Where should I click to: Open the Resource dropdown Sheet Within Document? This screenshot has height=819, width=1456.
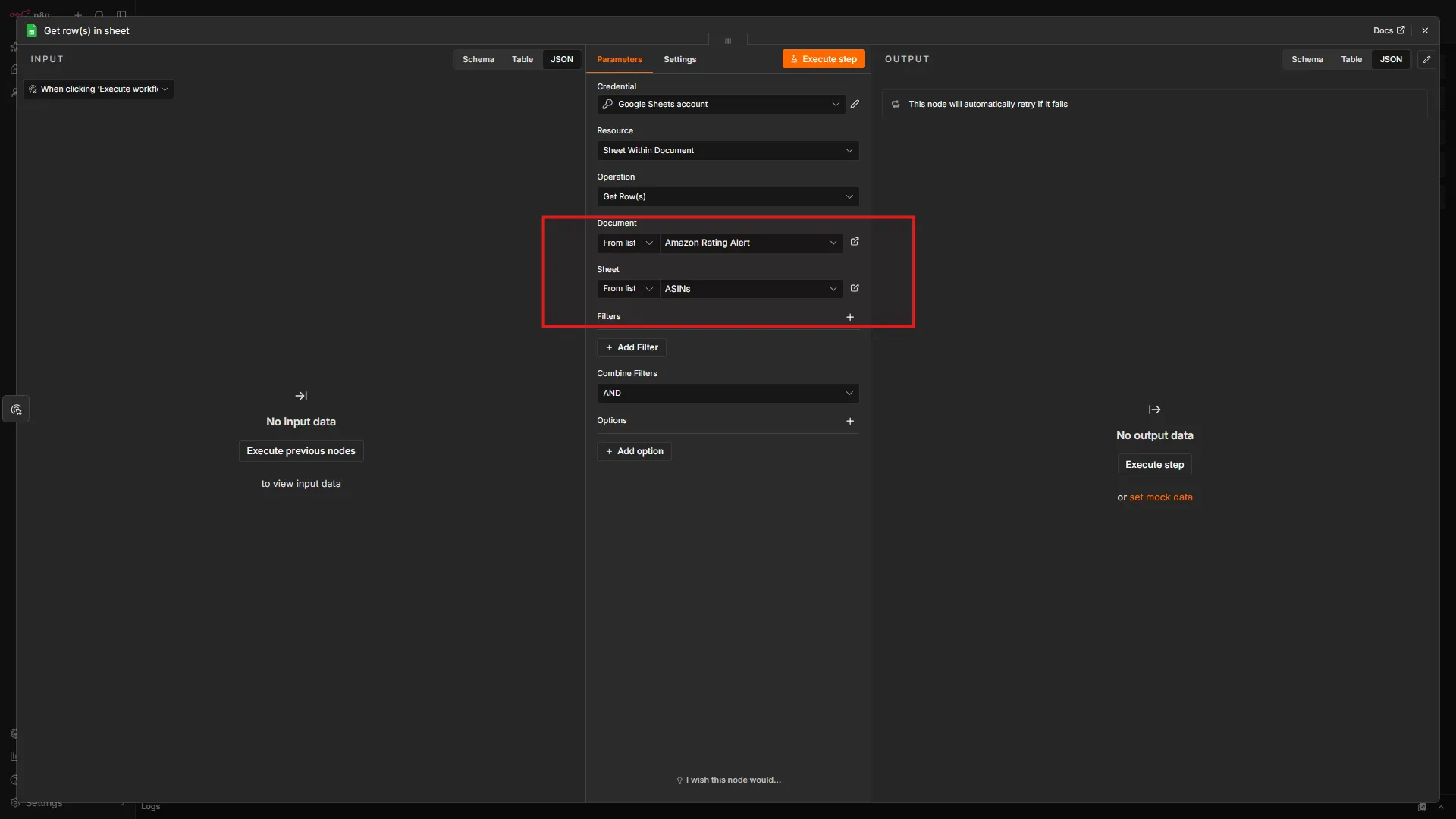[728, 151]
